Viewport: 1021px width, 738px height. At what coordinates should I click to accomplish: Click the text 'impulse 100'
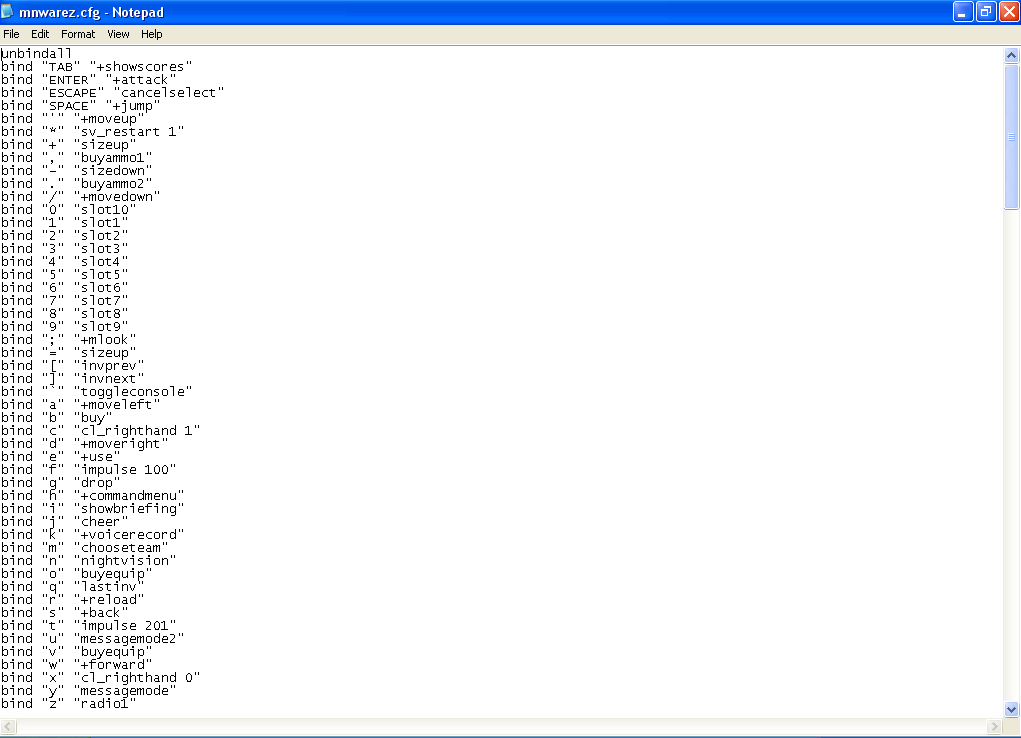tap(125, 470)
